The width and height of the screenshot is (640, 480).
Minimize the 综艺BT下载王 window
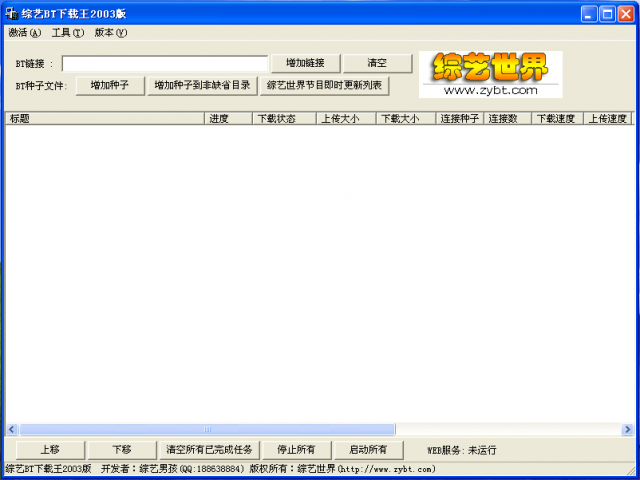click(589, 14)
